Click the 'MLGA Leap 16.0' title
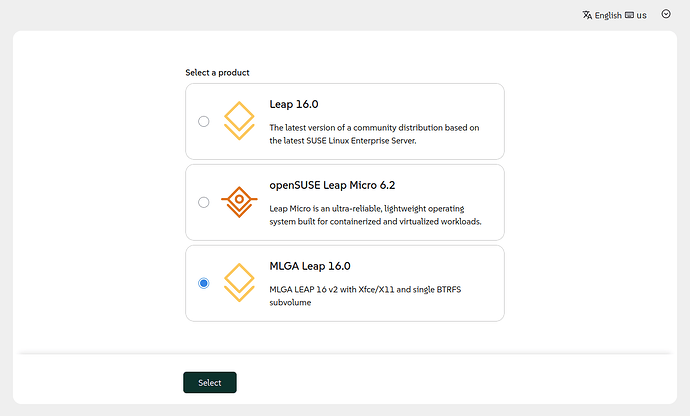 pyautogui.click(x=310, y=266)
